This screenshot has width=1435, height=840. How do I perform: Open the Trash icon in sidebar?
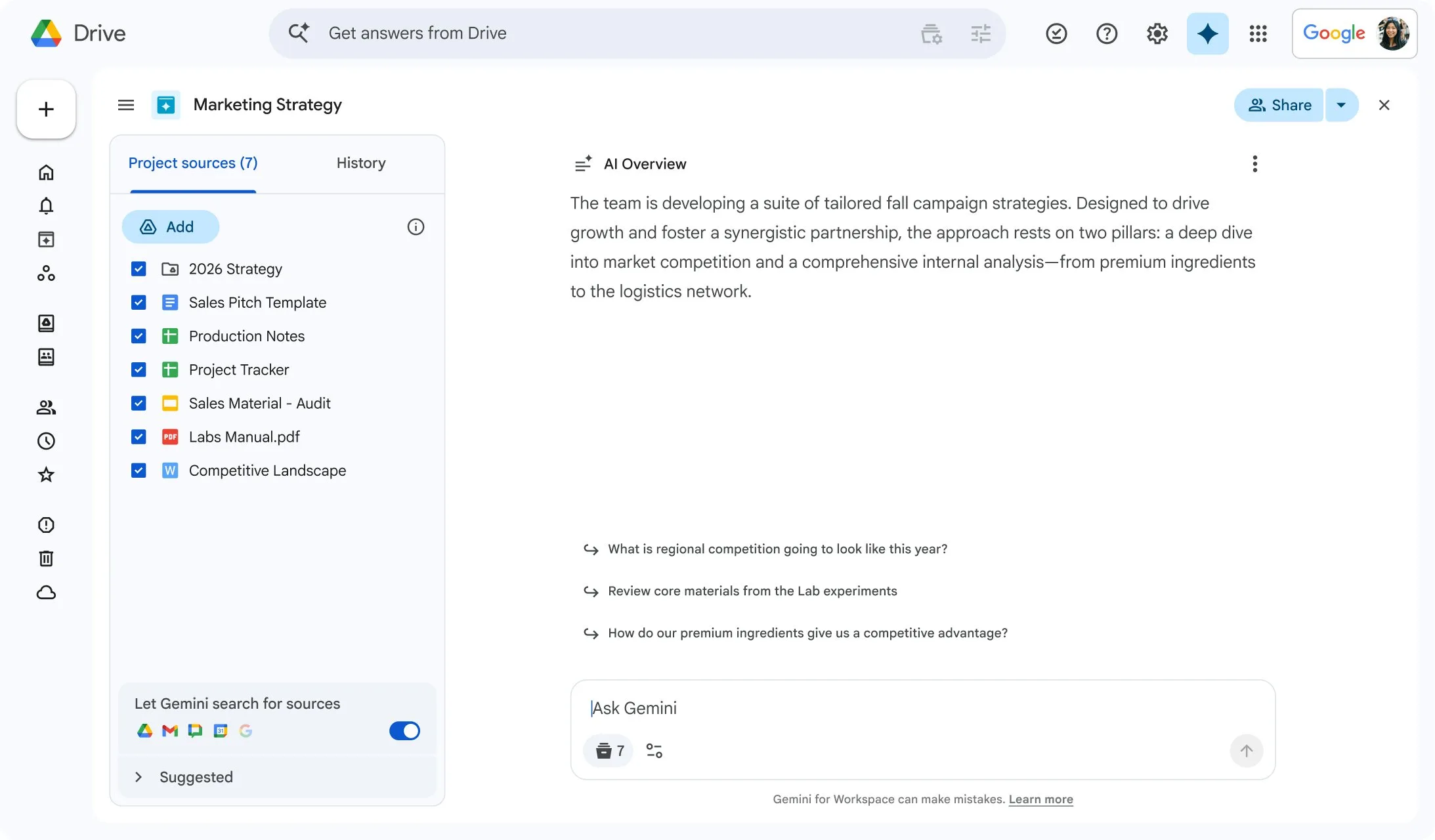click(46, 557)
